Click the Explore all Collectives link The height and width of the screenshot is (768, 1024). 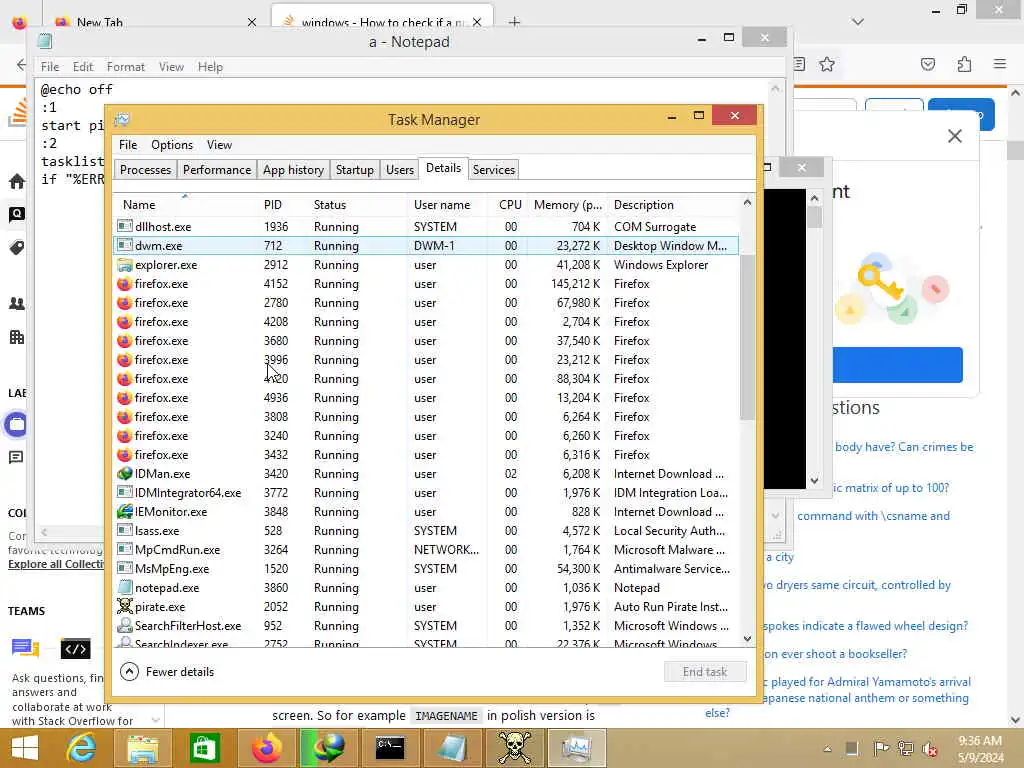56,564
